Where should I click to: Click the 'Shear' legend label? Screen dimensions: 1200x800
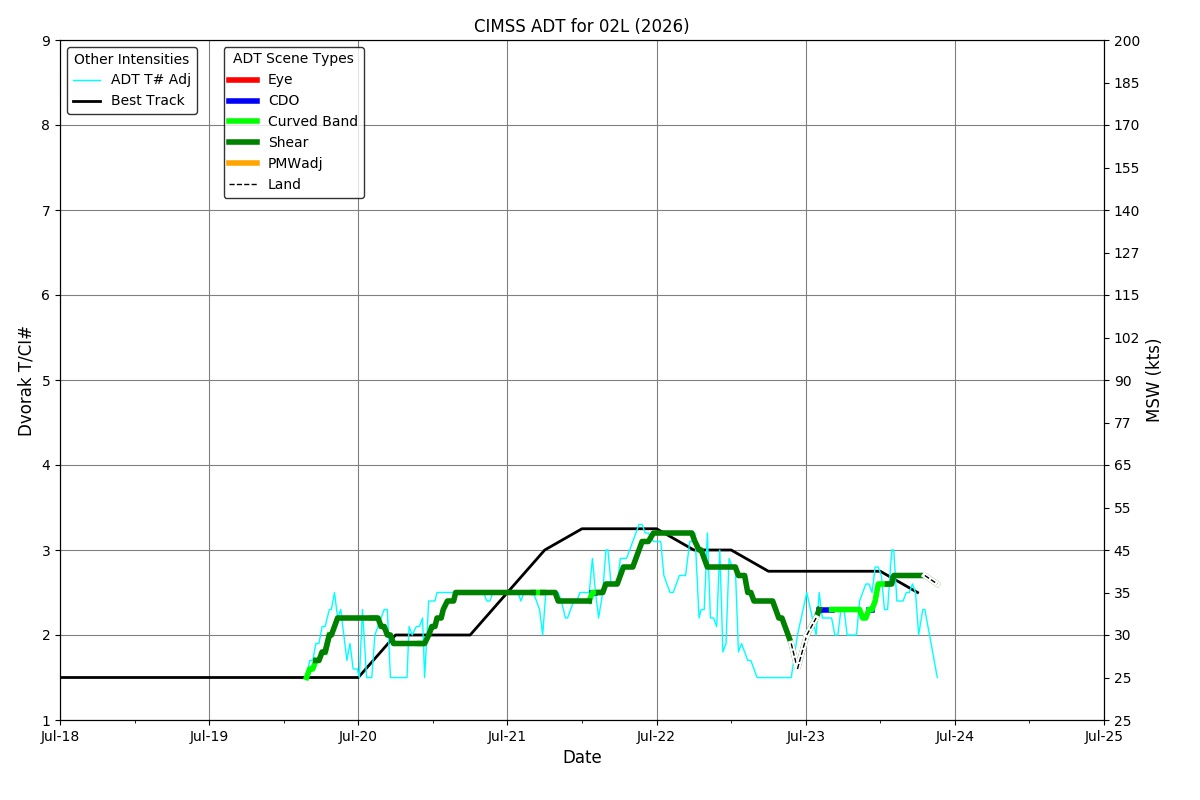pos(288,143)
